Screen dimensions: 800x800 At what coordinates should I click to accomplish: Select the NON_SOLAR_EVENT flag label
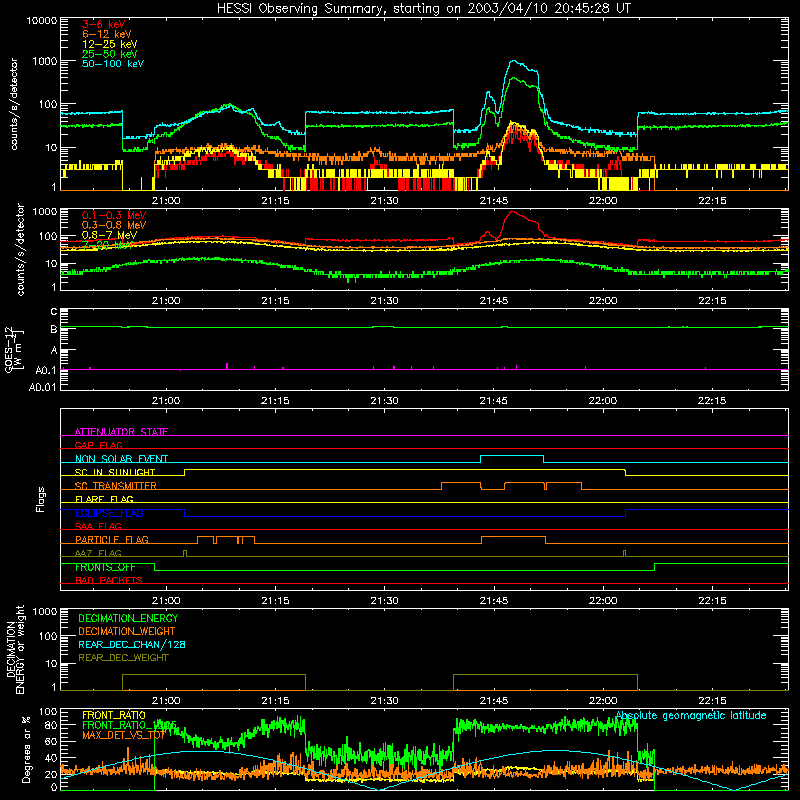click(x=121, y=459)
